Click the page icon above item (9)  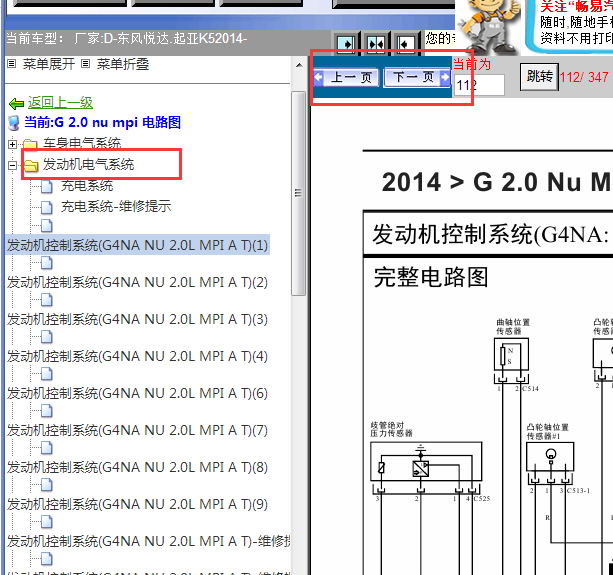[x=47, y=485]
